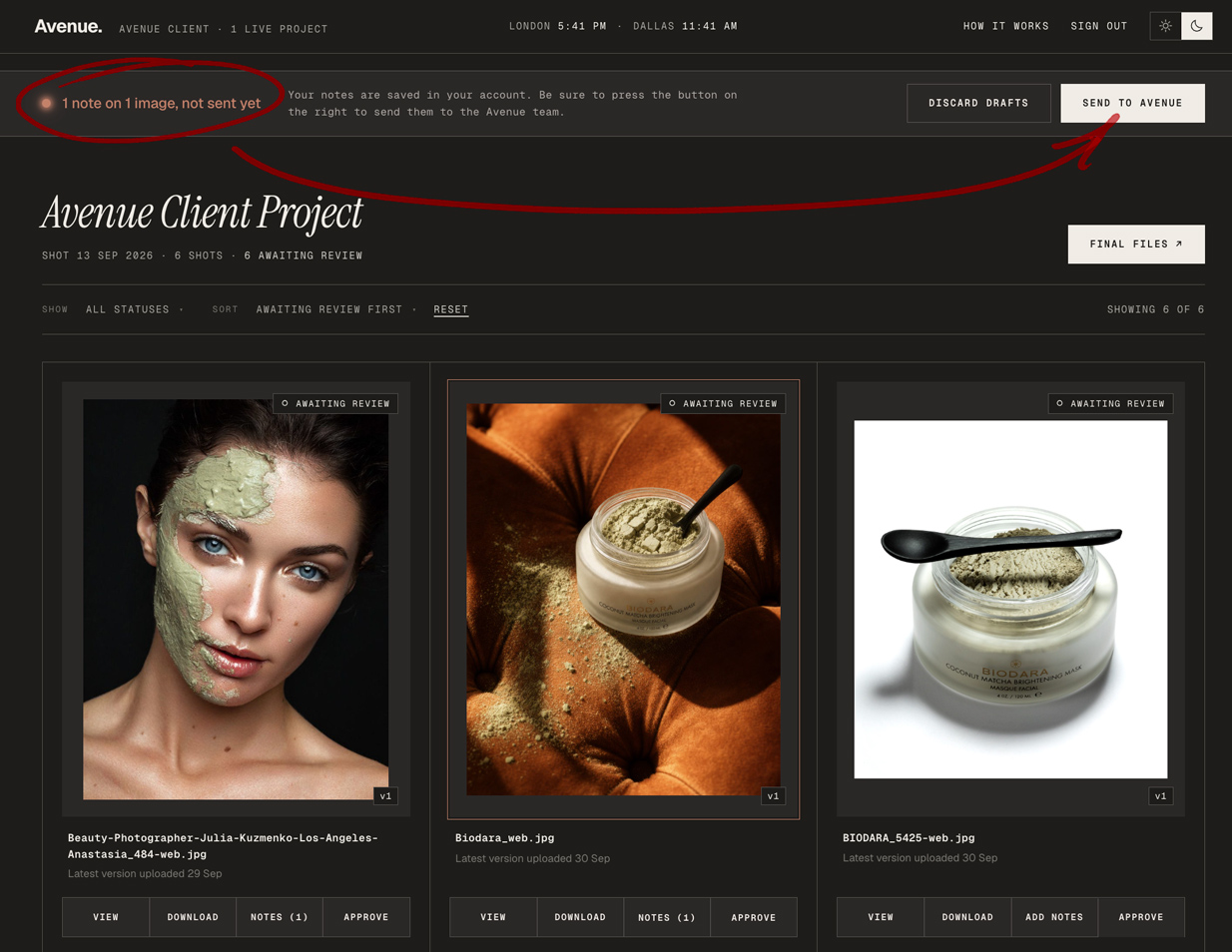Sign out of the account

1099,26
